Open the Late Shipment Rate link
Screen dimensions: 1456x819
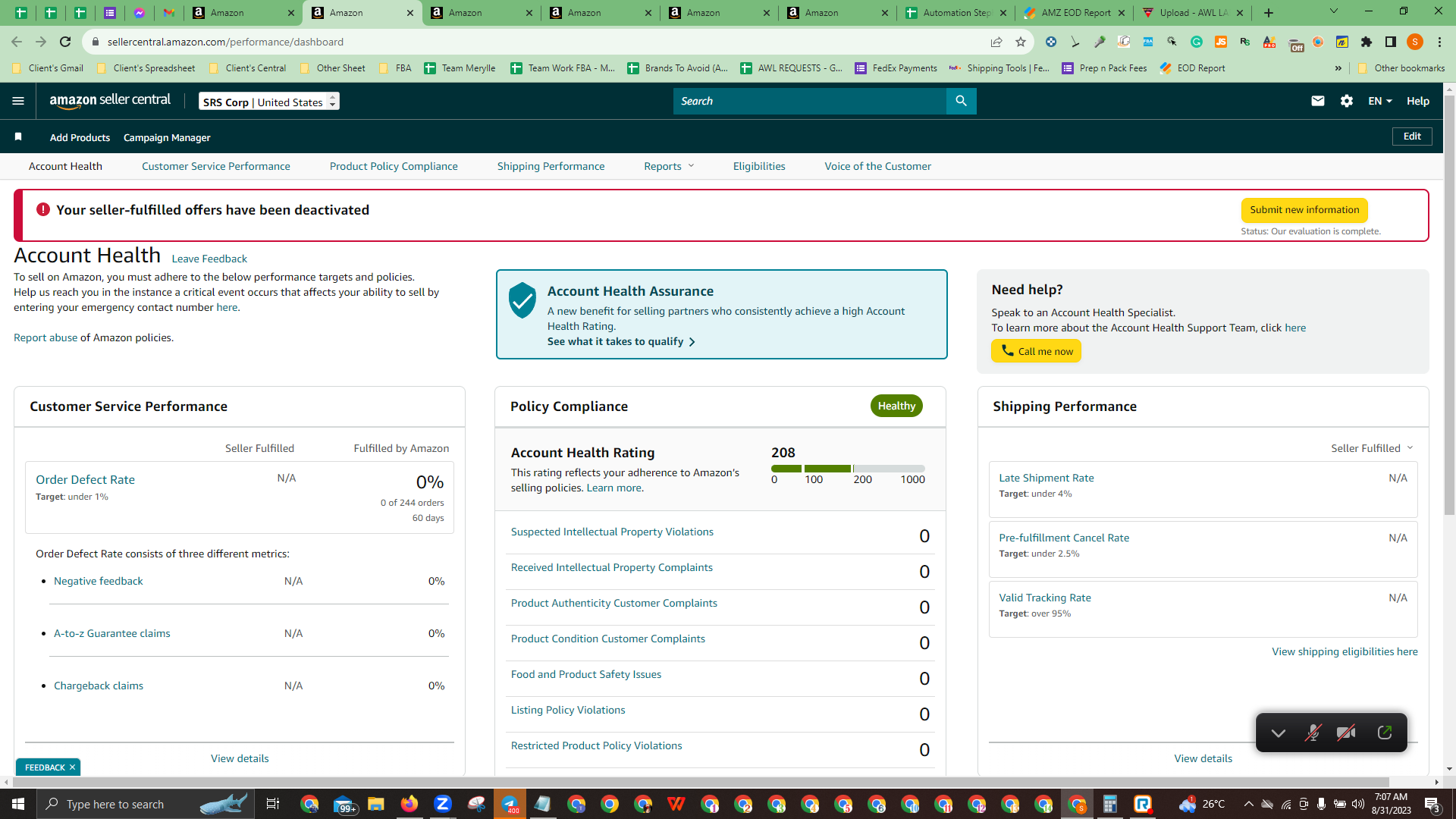(1046, 478)
